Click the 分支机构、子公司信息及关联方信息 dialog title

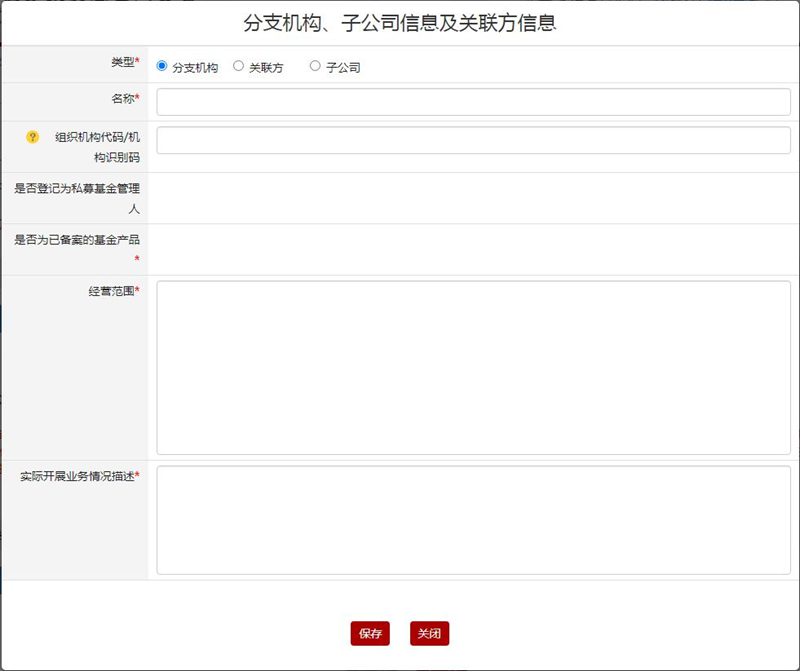pos(400,23)
